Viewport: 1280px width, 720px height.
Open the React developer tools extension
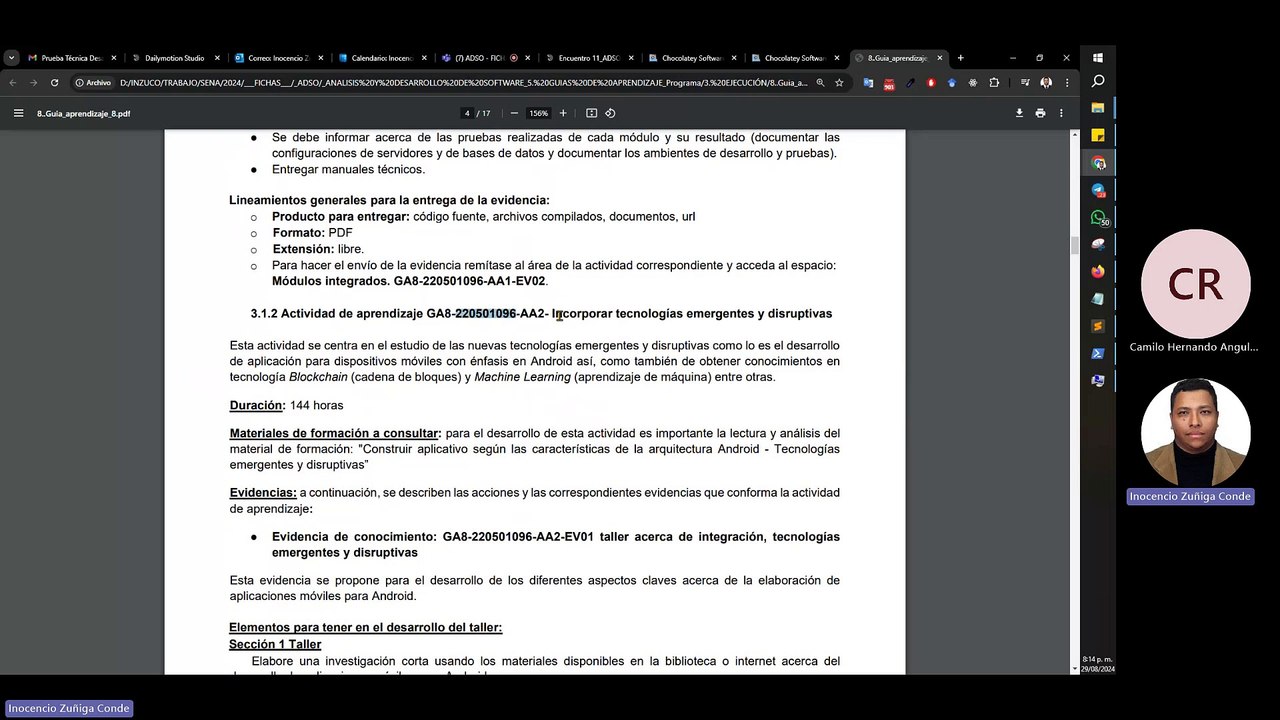[x=973, y=83]
